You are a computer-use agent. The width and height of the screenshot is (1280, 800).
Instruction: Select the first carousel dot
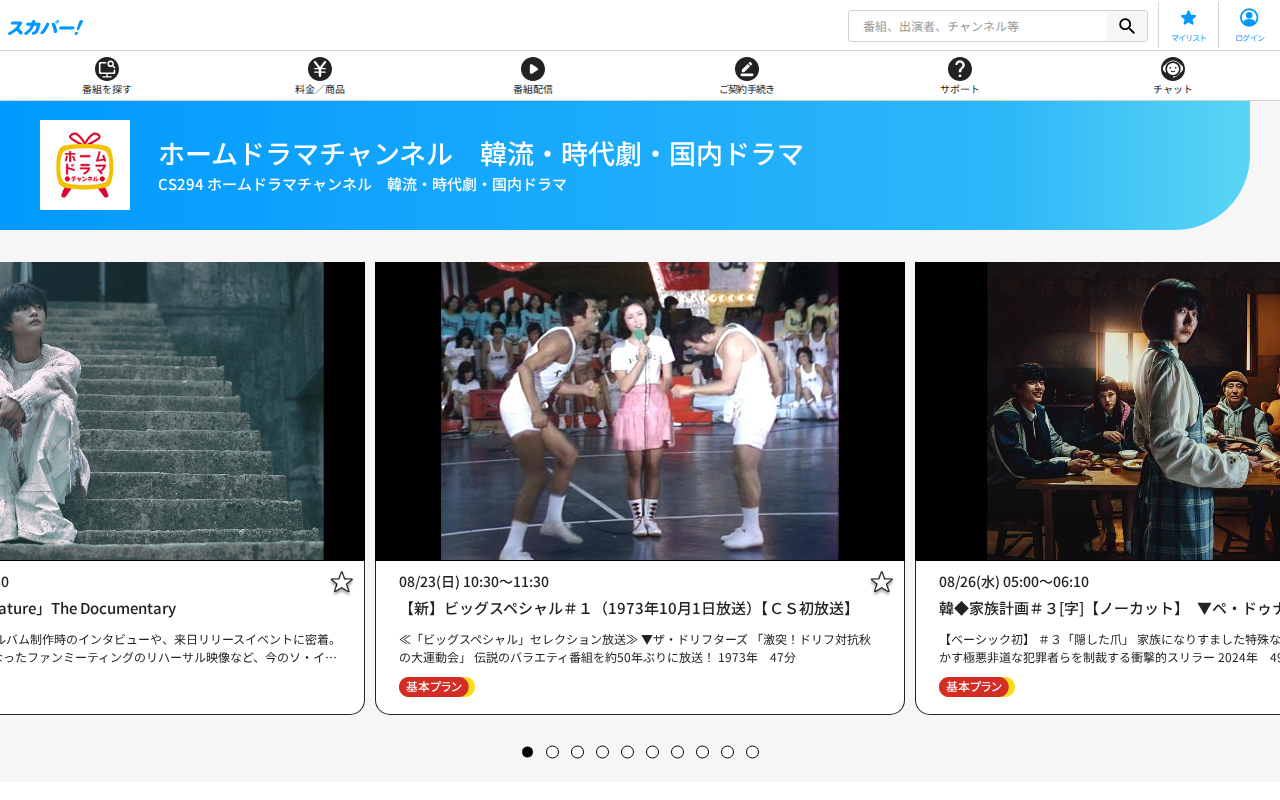pyautogui.click(x=528, y=752)
